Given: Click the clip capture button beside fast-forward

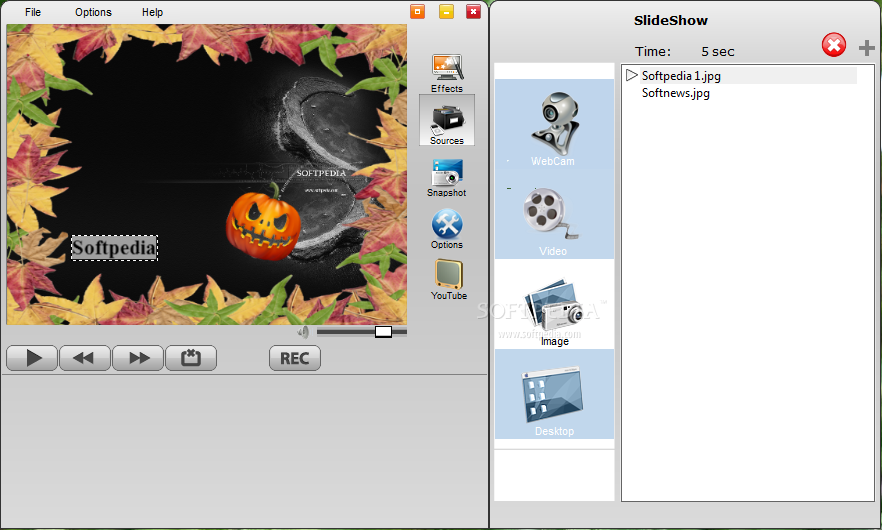Looking at the screenshot, I should pyautogui.click(x=191, y=358).
